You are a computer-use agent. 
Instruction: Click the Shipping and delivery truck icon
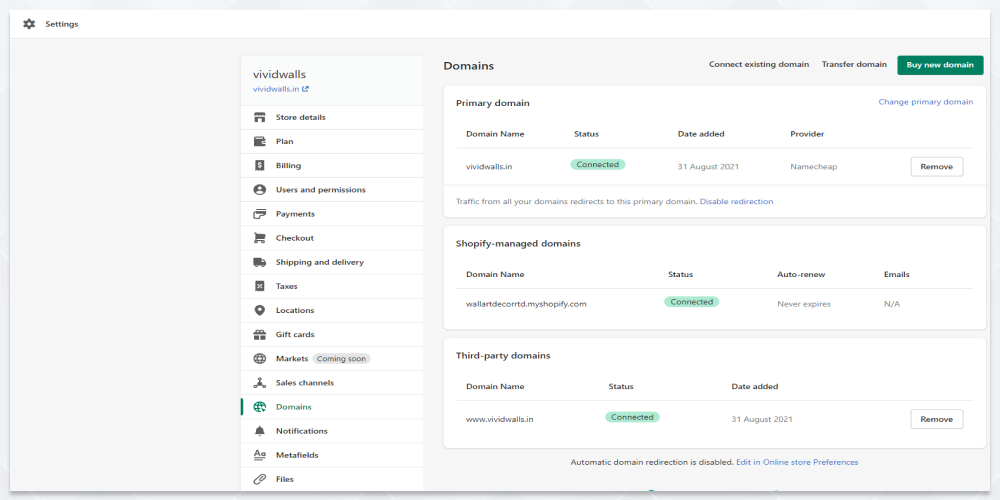click(260, 262)
